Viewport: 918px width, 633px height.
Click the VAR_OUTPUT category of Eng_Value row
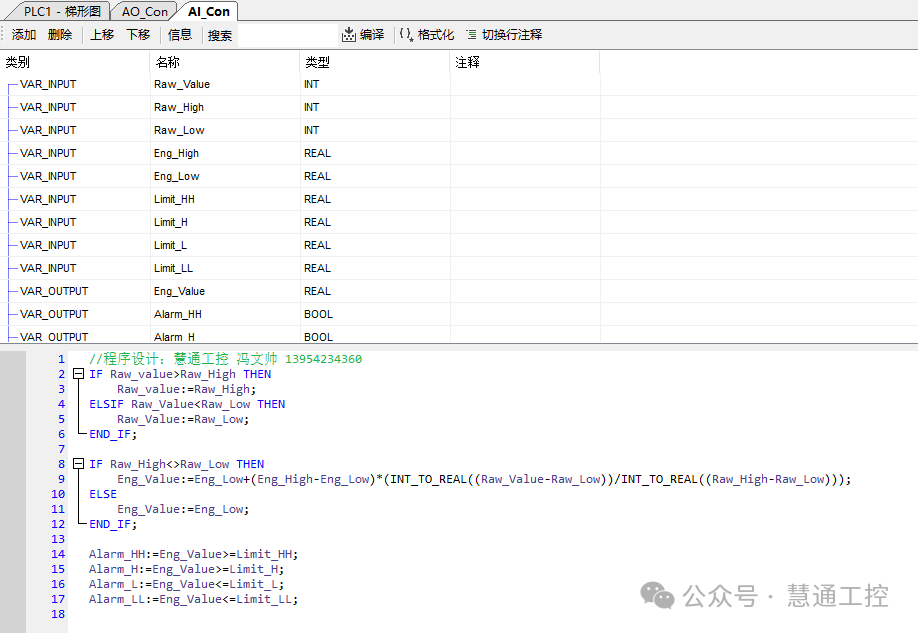point(54,291)
